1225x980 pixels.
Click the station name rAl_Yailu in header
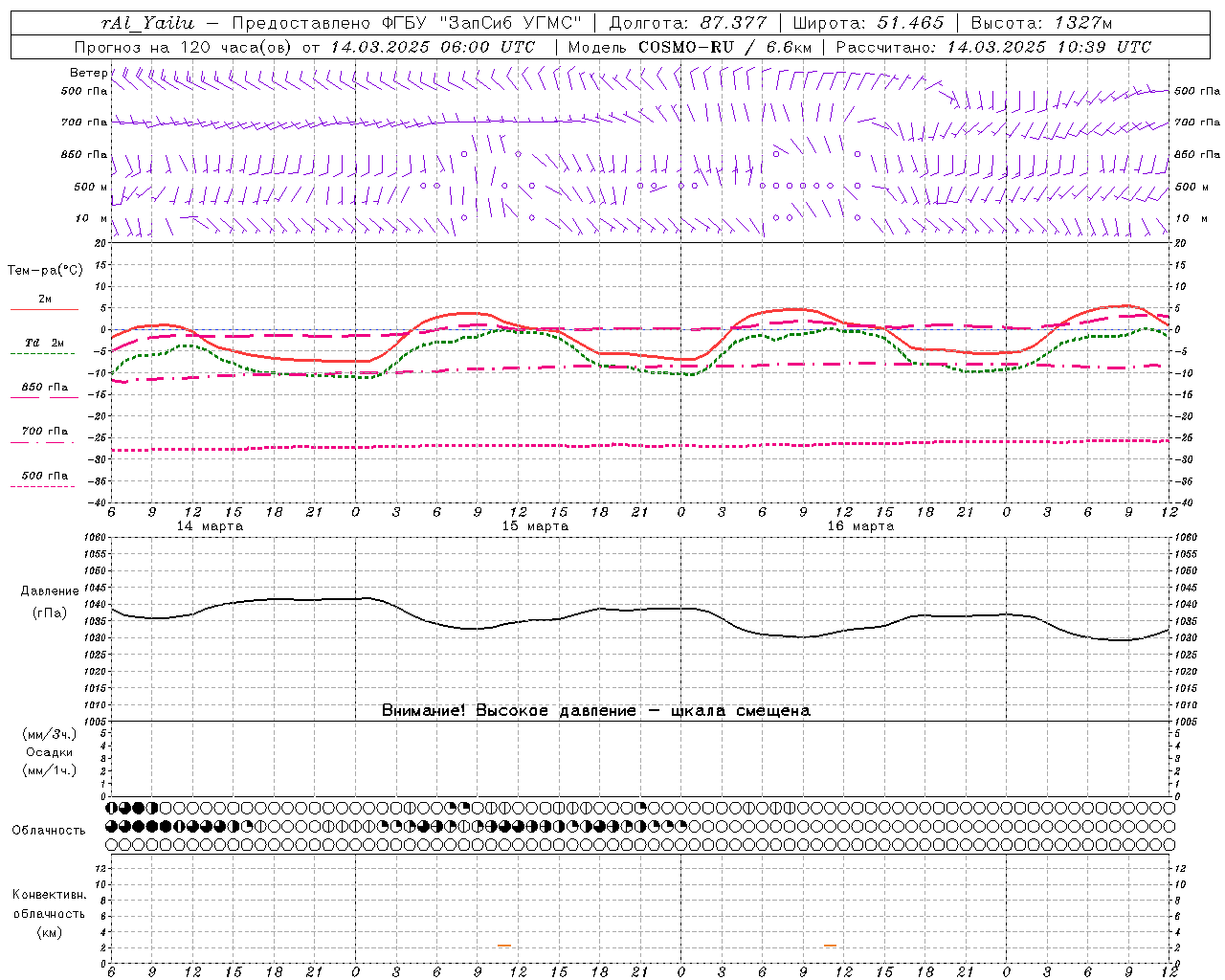click(146, 23)
